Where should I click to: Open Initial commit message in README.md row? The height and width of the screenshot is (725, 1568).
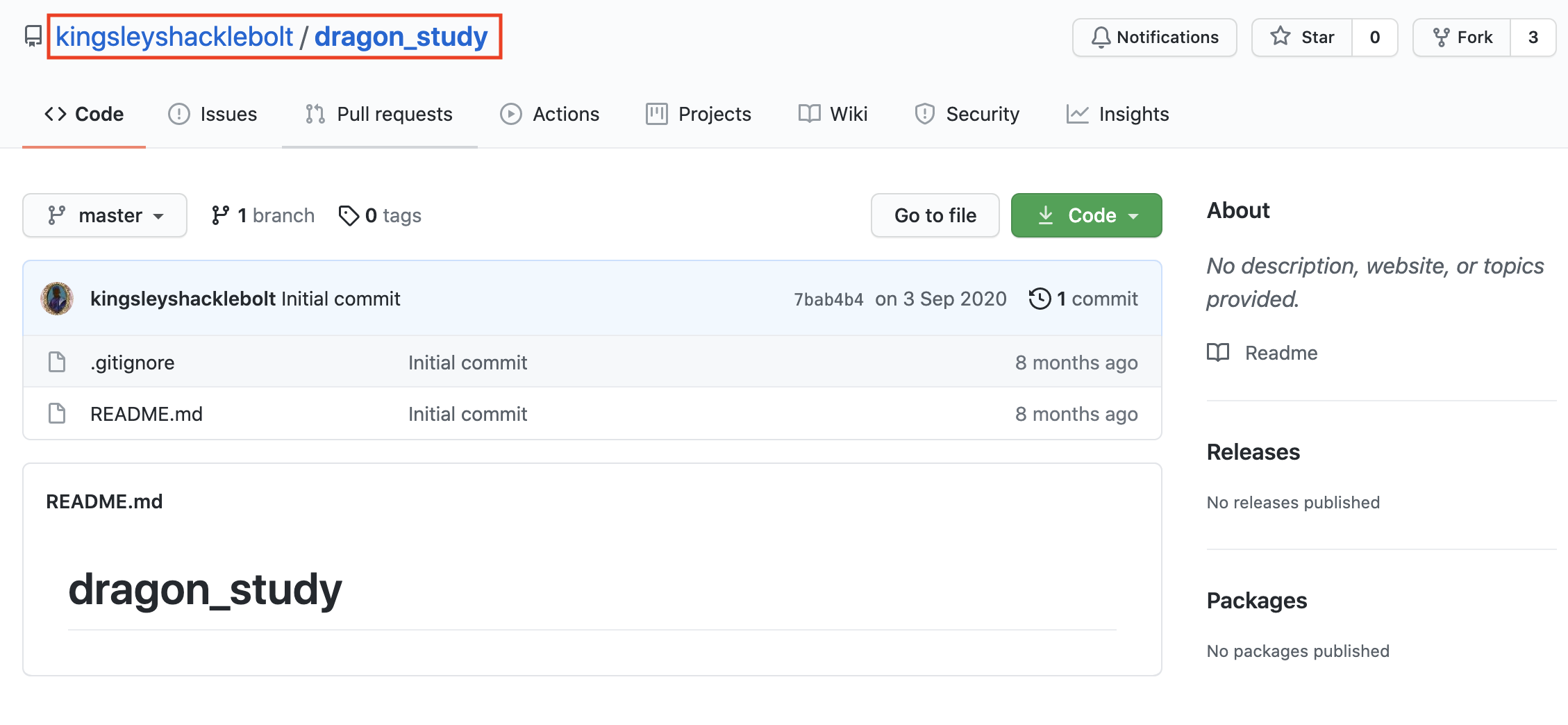468,414
